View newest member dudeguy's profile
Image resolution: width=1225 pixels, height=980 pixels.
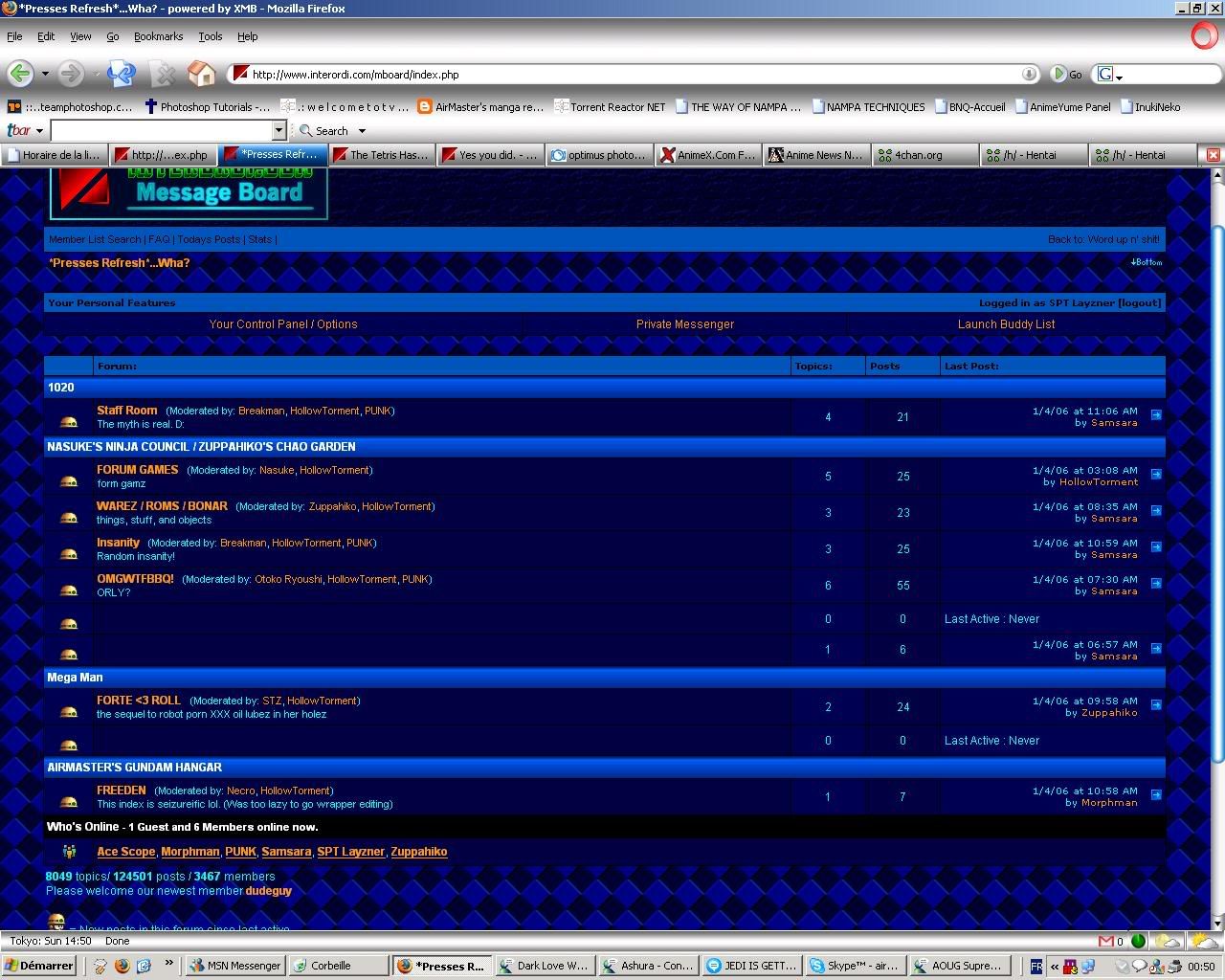(269, 891)
